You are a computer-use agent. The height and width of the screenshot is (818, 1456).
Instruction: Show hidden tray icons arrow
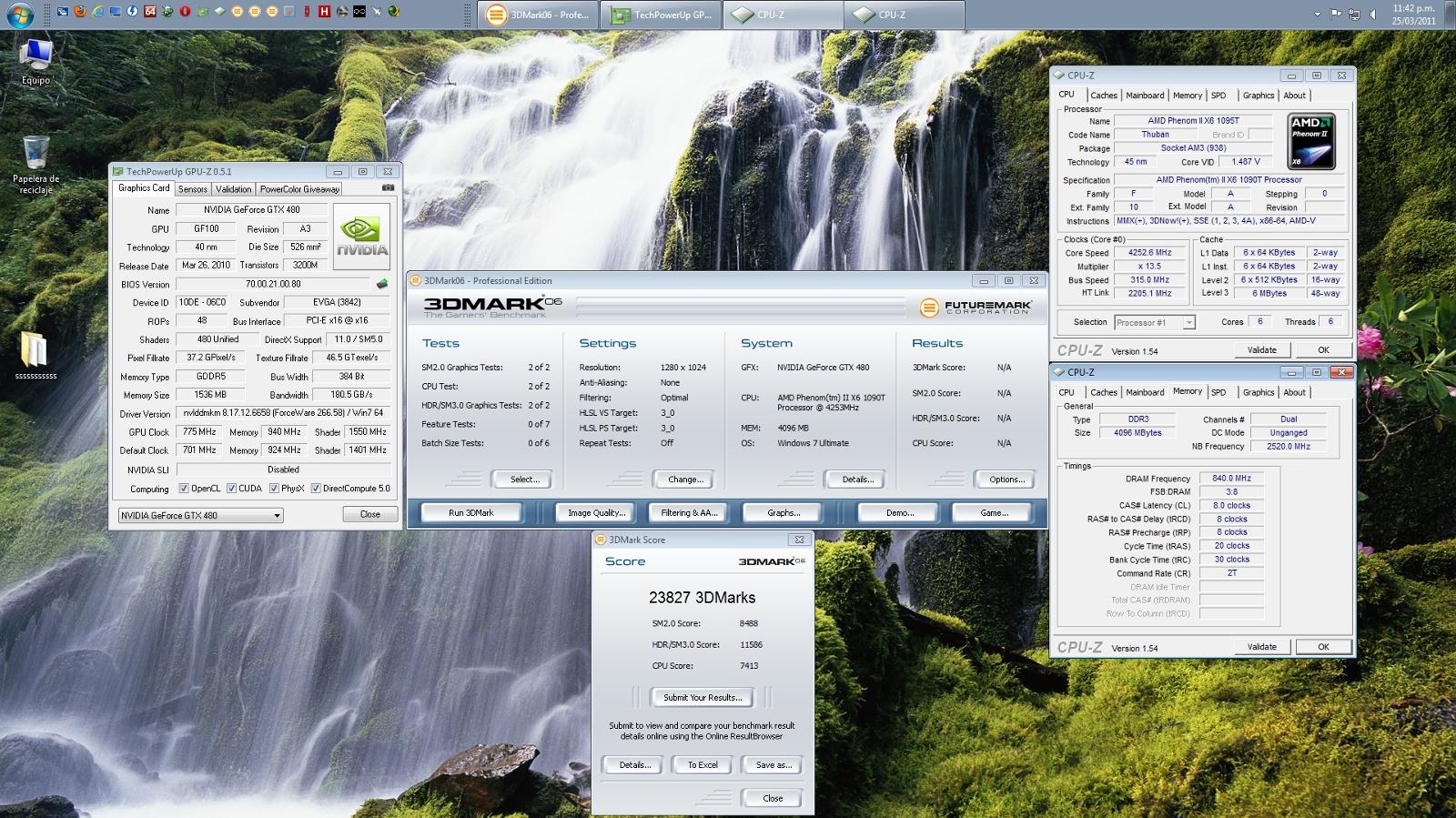pos(1317,14)
